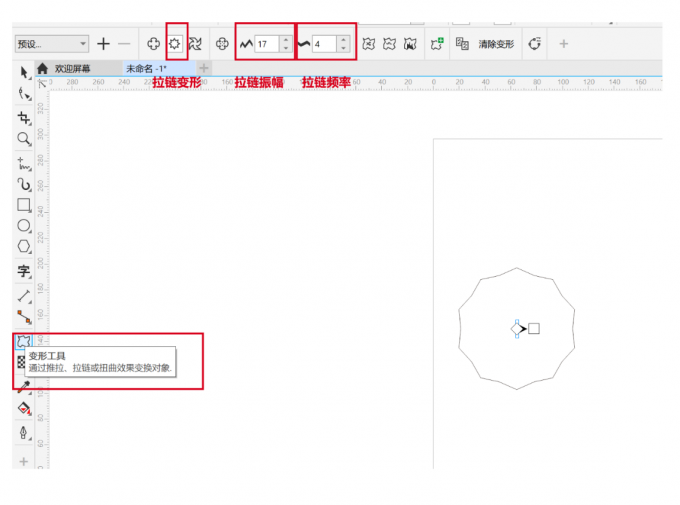Image resolution: width=680 pixels, height=505 pixels.
Task: Add a new distortion preset
Action: pos(103,44)
